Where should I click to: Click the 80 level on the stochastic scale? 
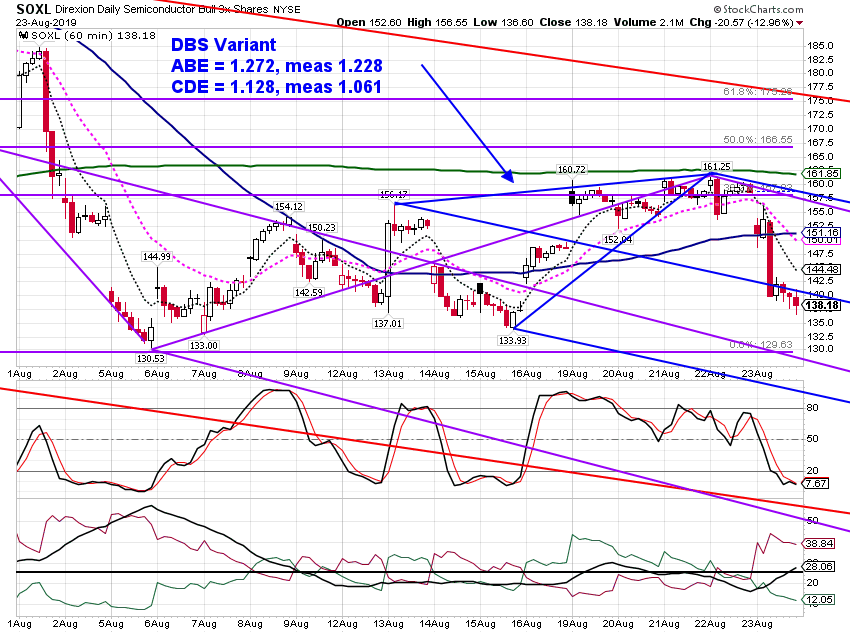tap(813, 408)
